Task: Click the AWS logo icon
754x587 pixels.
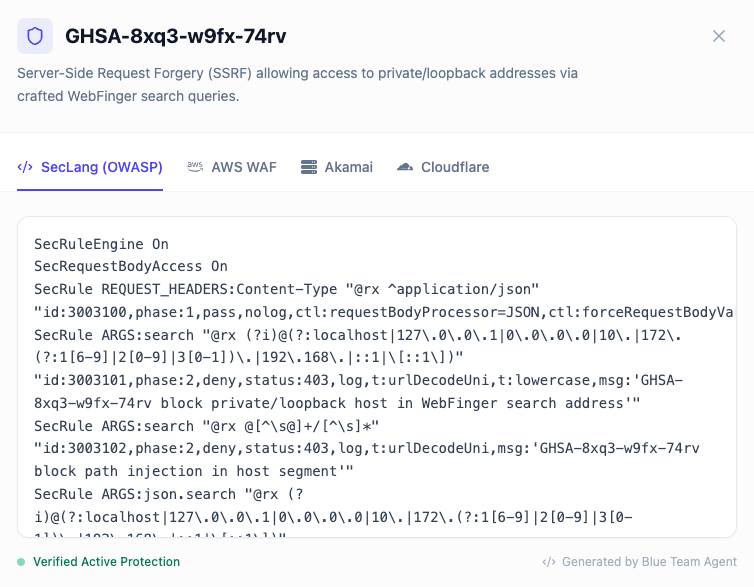Action: [x=195, y=167]
